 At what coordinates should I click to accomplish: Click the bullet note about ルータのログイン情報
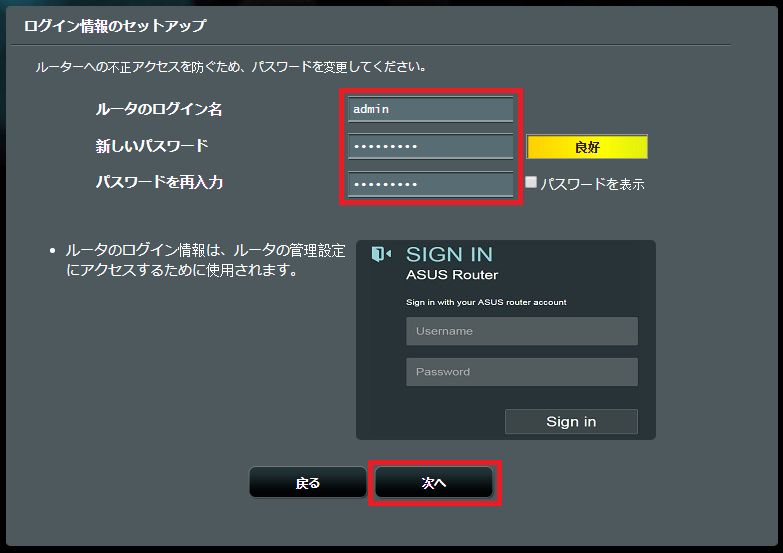point(205,260)
